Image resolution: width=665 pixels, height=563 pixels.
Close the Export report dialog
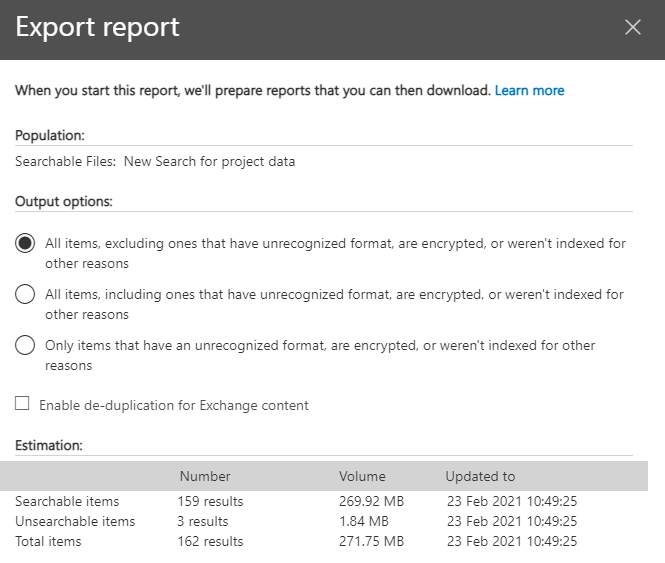pyautogui.click(x=632, y=27)
